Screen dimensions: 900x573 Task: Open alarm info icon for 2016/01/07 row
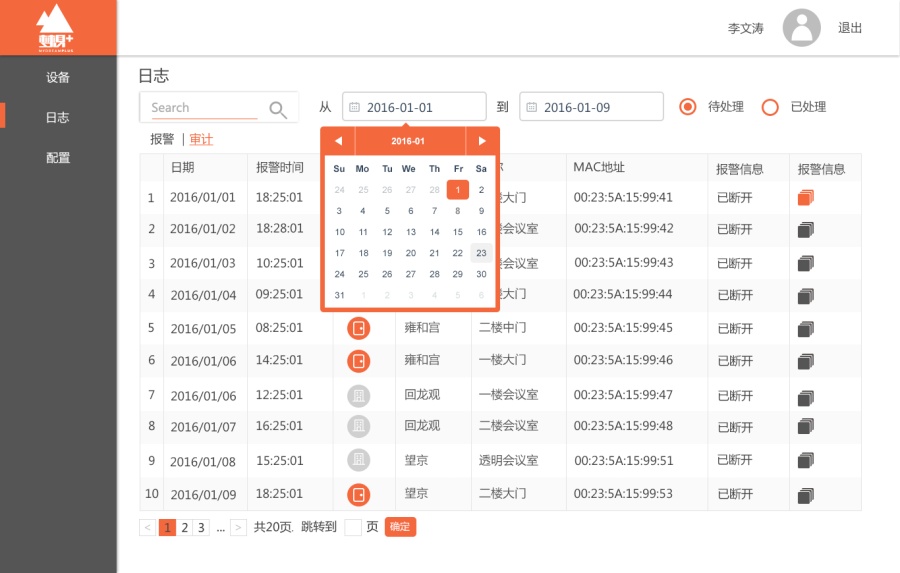806,426
